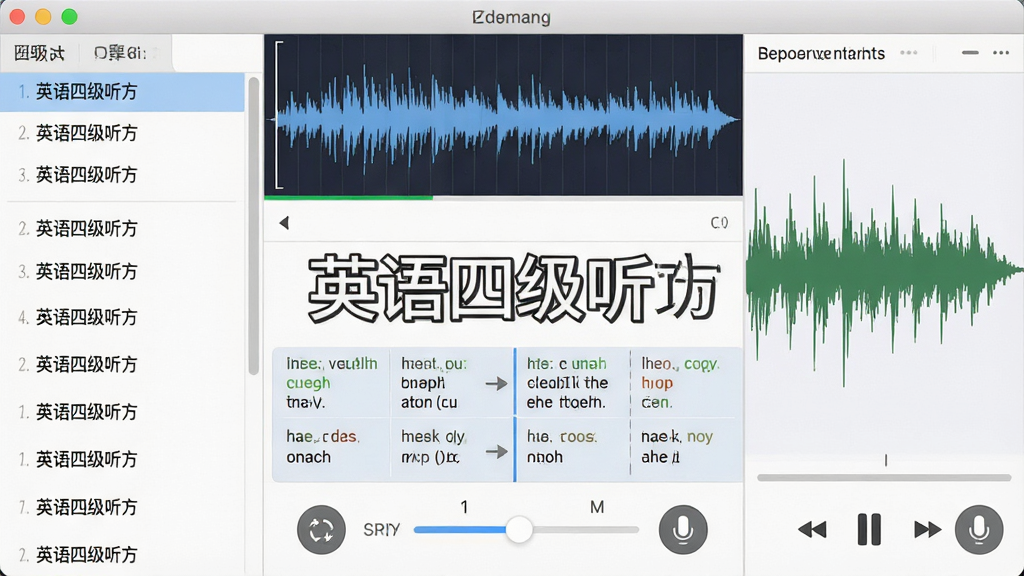
Task: Click the SRIY slider's round thumb
Action: click(x=519, y=530)
